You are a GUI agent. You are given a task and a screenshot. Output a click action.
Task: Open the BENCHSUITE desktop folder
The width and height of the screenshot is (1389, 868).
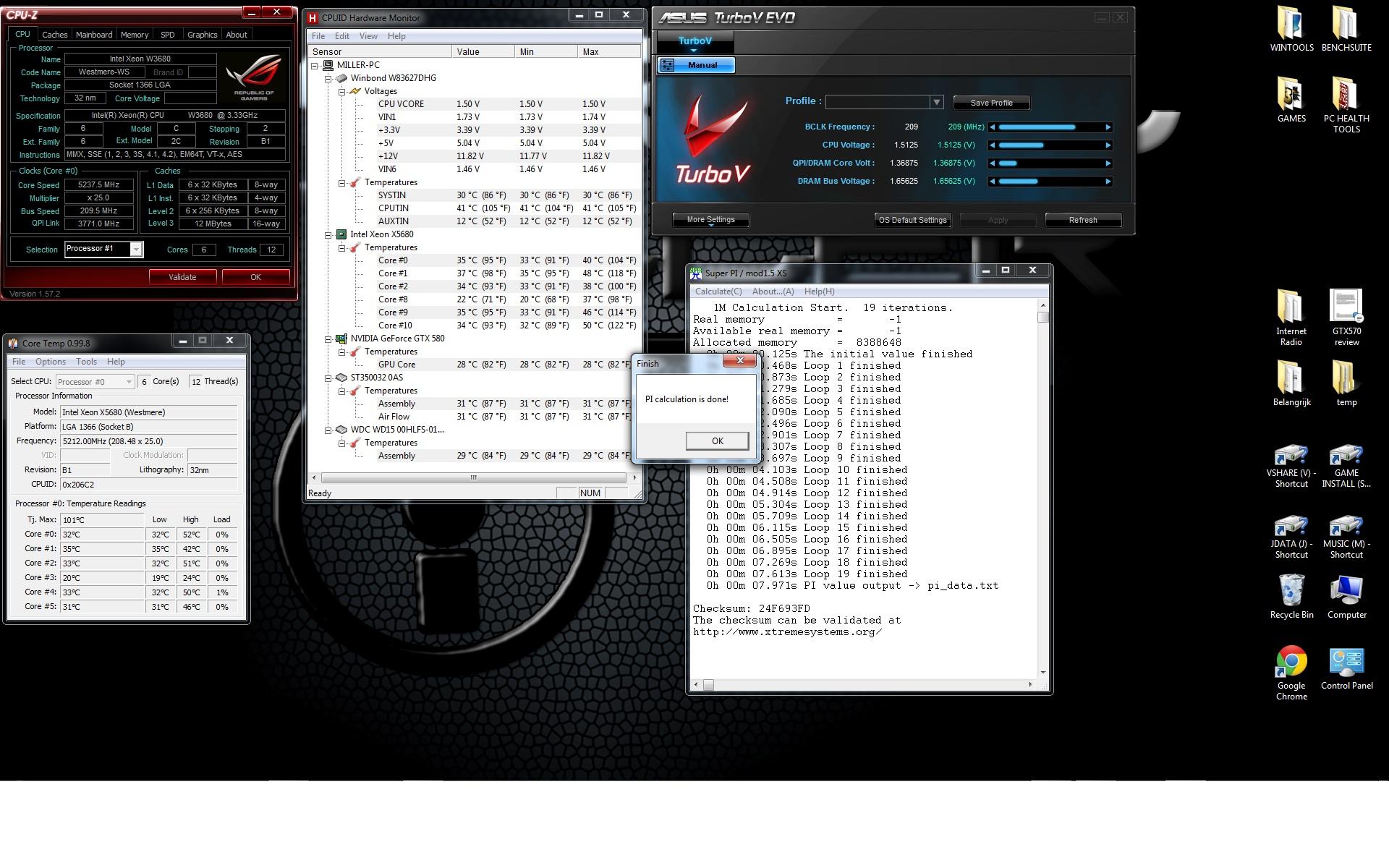point(1346,29)
